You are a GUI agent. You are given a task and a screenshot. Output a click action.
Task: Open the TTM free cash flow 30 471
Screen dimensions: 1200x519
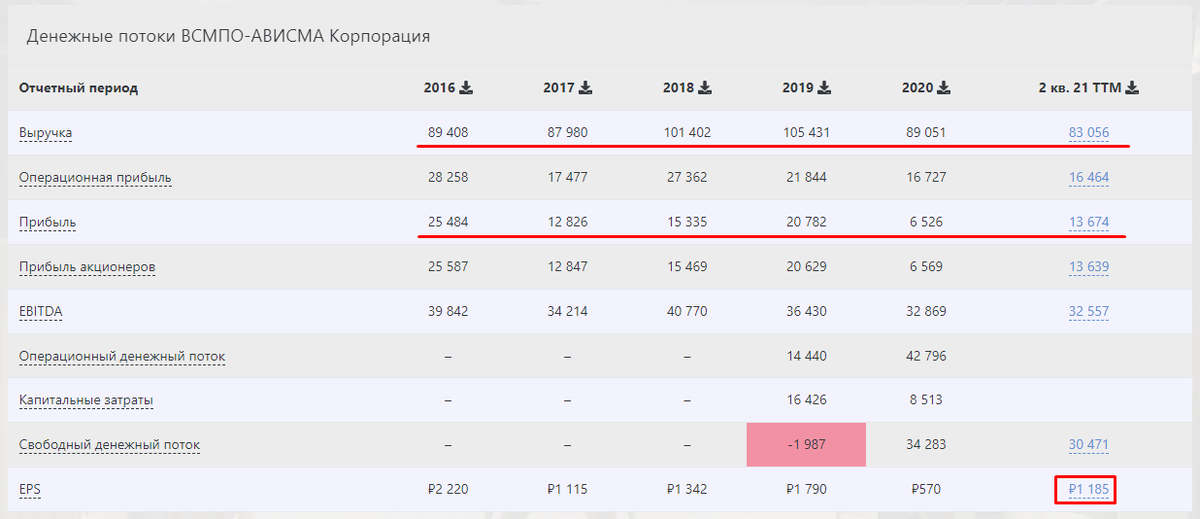[x=1088, y=445]
